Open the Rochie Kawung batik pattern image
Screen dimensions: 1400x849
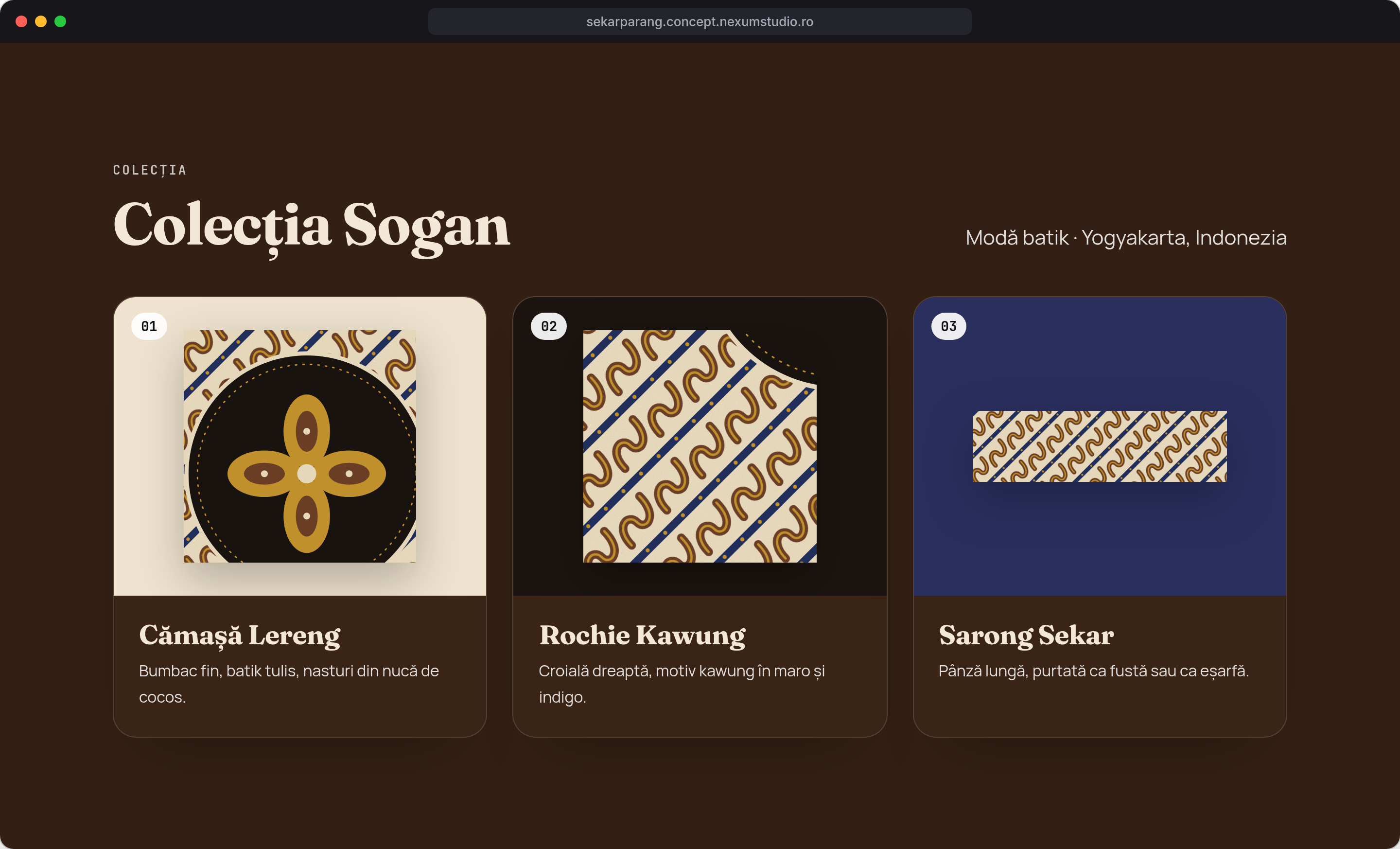tap(700, 446)
